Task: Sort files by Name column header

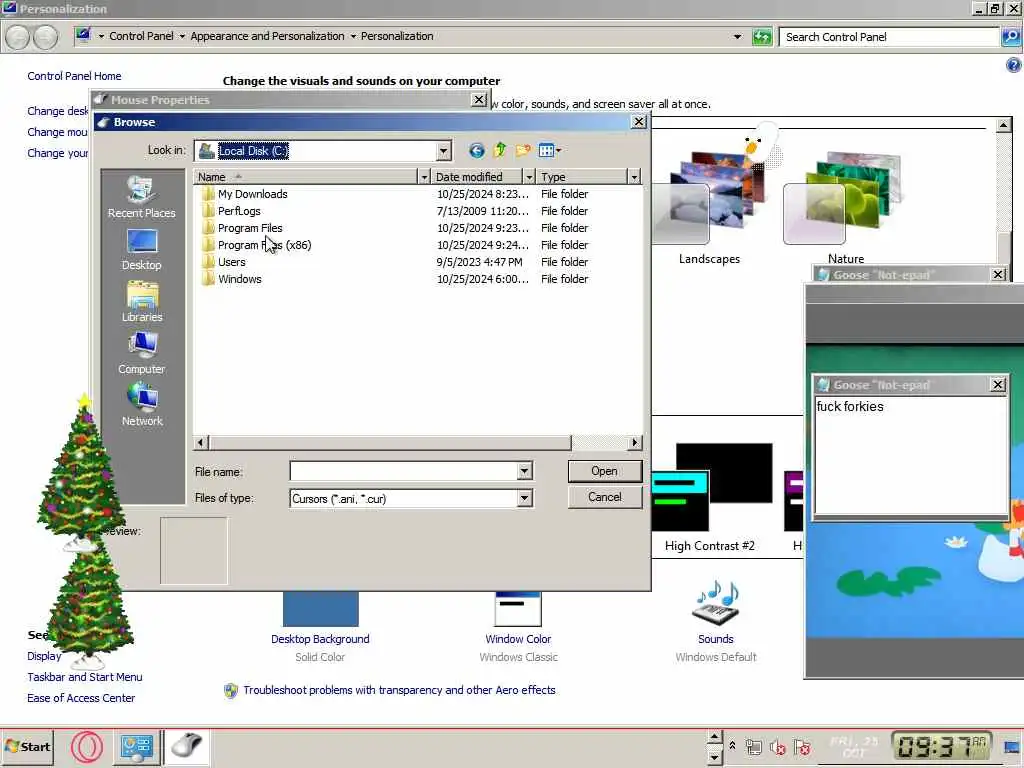Action: tap(306, 177)
